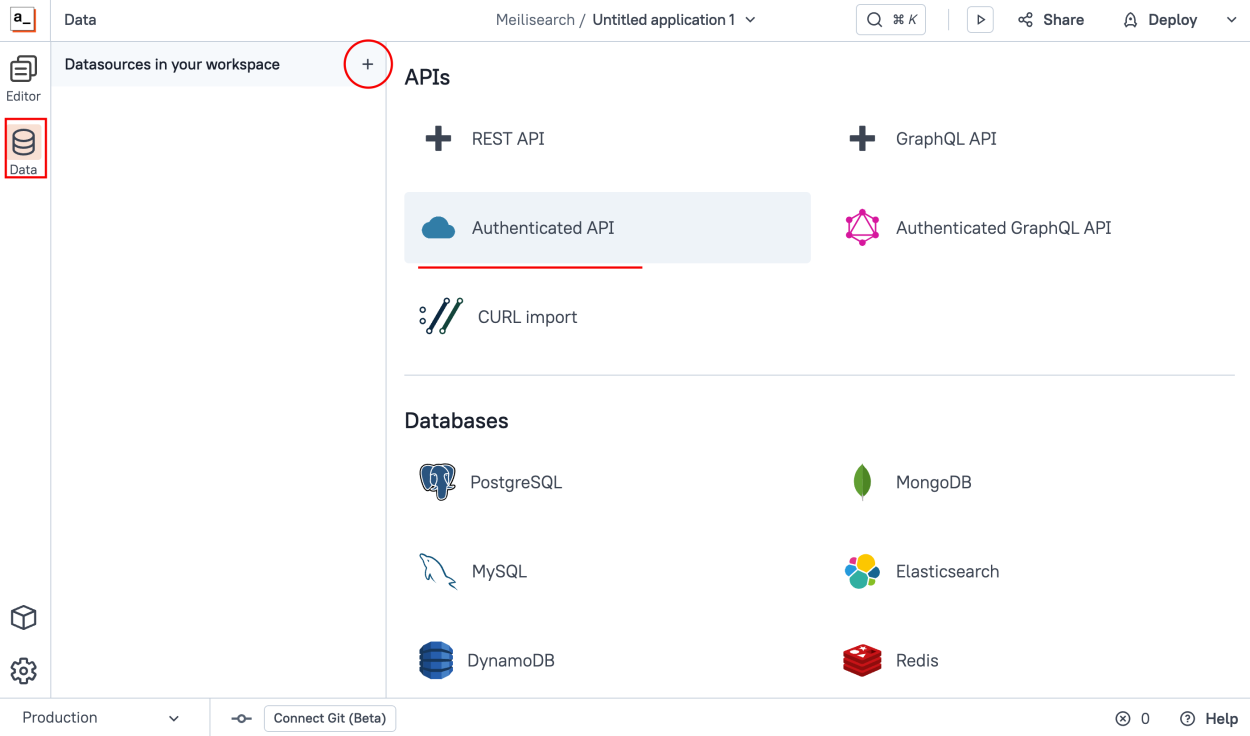Import an API using CURL import
Viewport: 1250px width, 736px height.
point(527,317)
